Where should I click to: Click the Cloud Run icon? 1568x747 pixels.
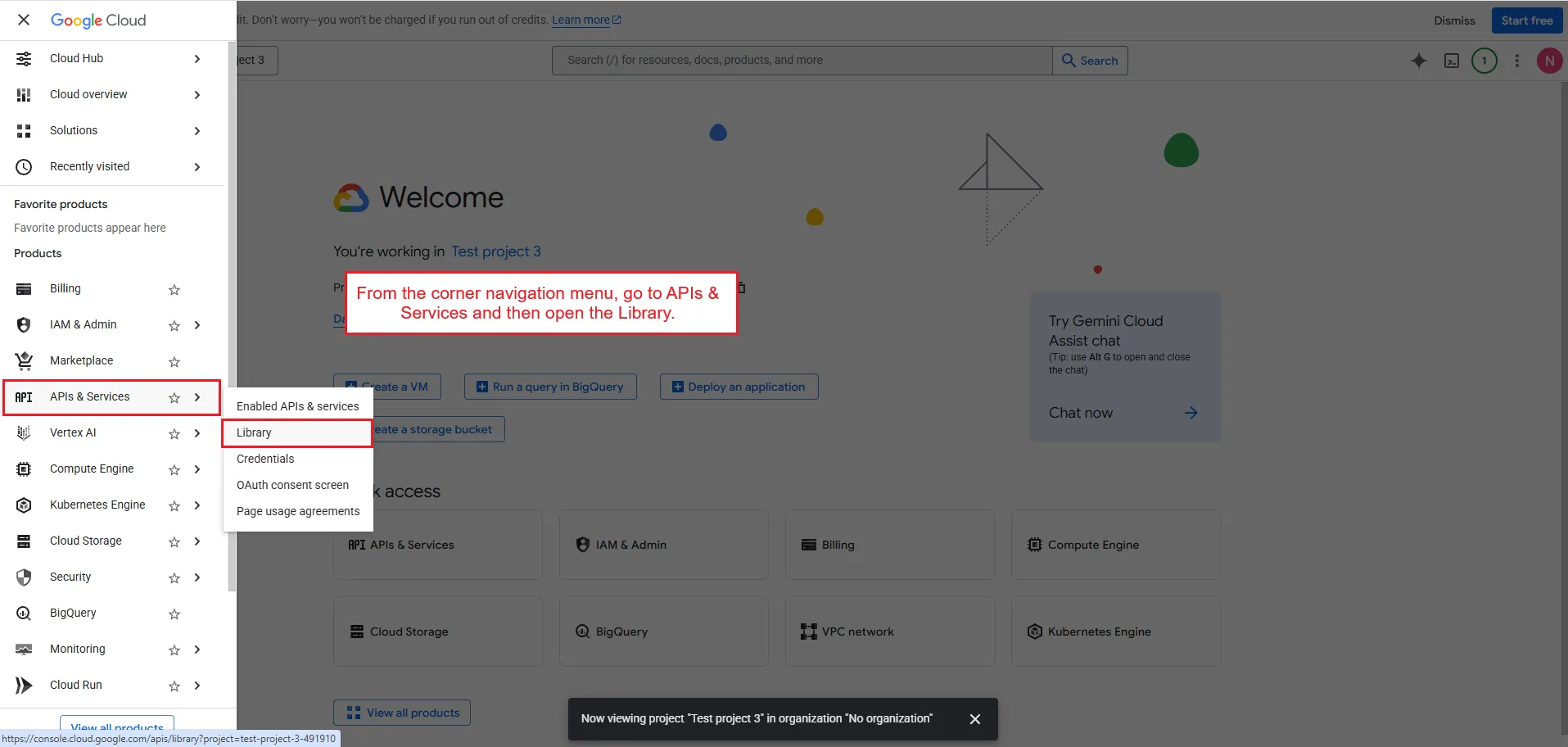pyautogui.click(x=24, y=686)
